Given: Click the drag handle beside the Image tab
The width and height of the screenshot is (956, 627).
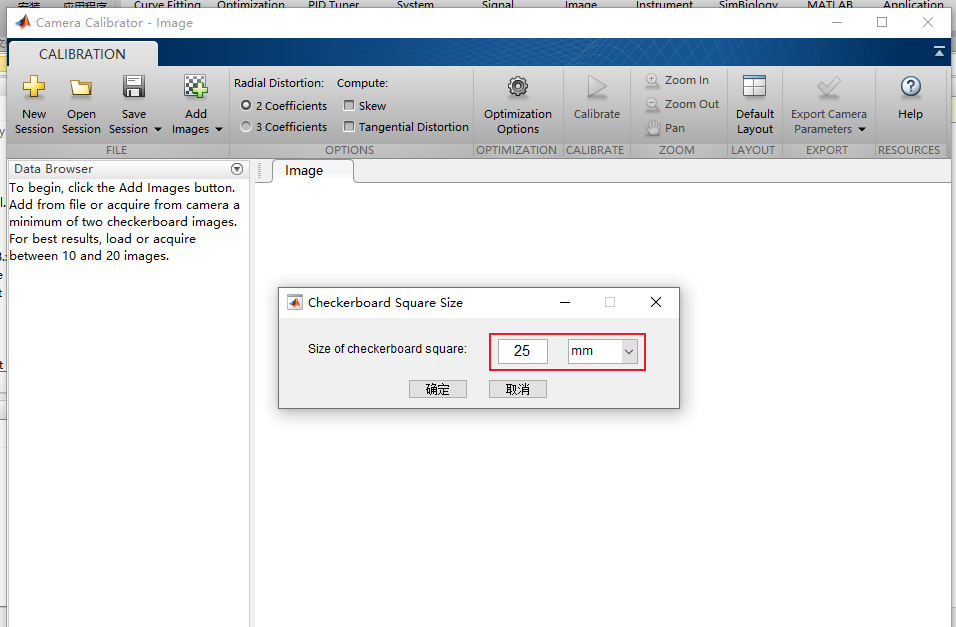Looking at the screenshot, I should pos(260,171).
